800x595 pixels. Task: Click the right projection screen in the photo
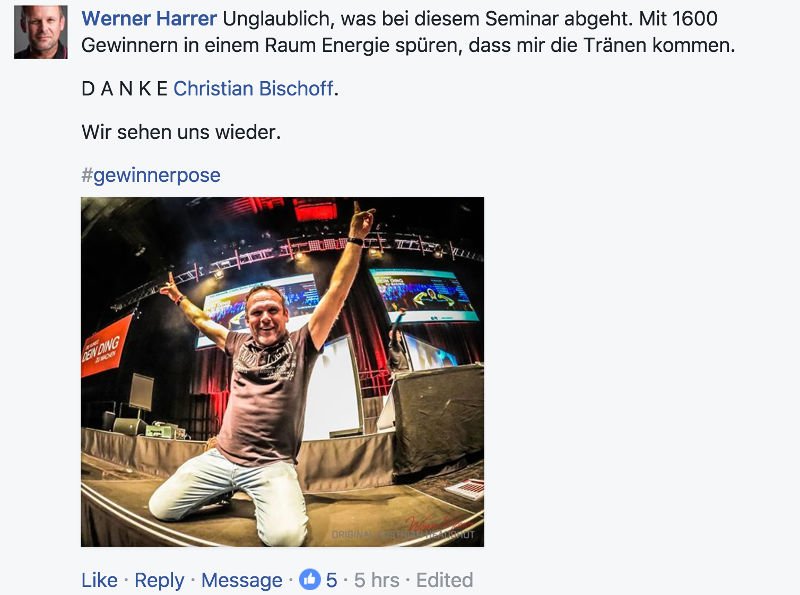424,295
